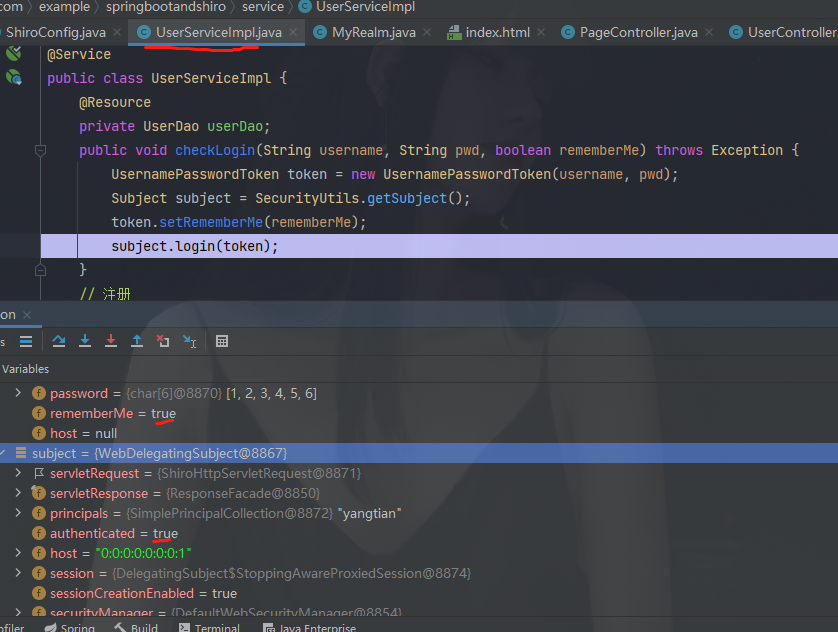Expand the servletRequest variable node
Viewport: 838px width, 632px height.
tap(18, 473)
